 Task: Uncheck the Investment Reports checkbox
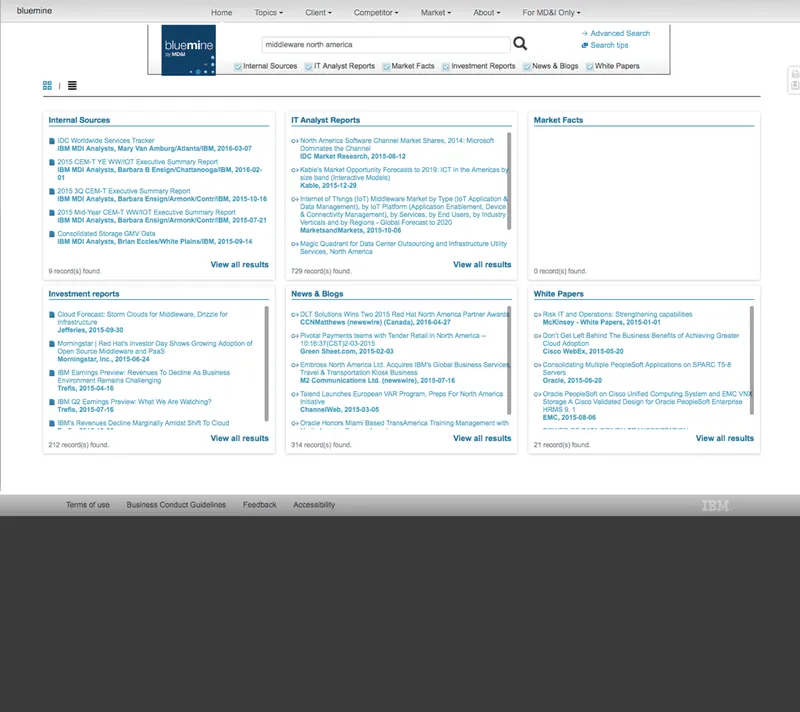(446, 66)
